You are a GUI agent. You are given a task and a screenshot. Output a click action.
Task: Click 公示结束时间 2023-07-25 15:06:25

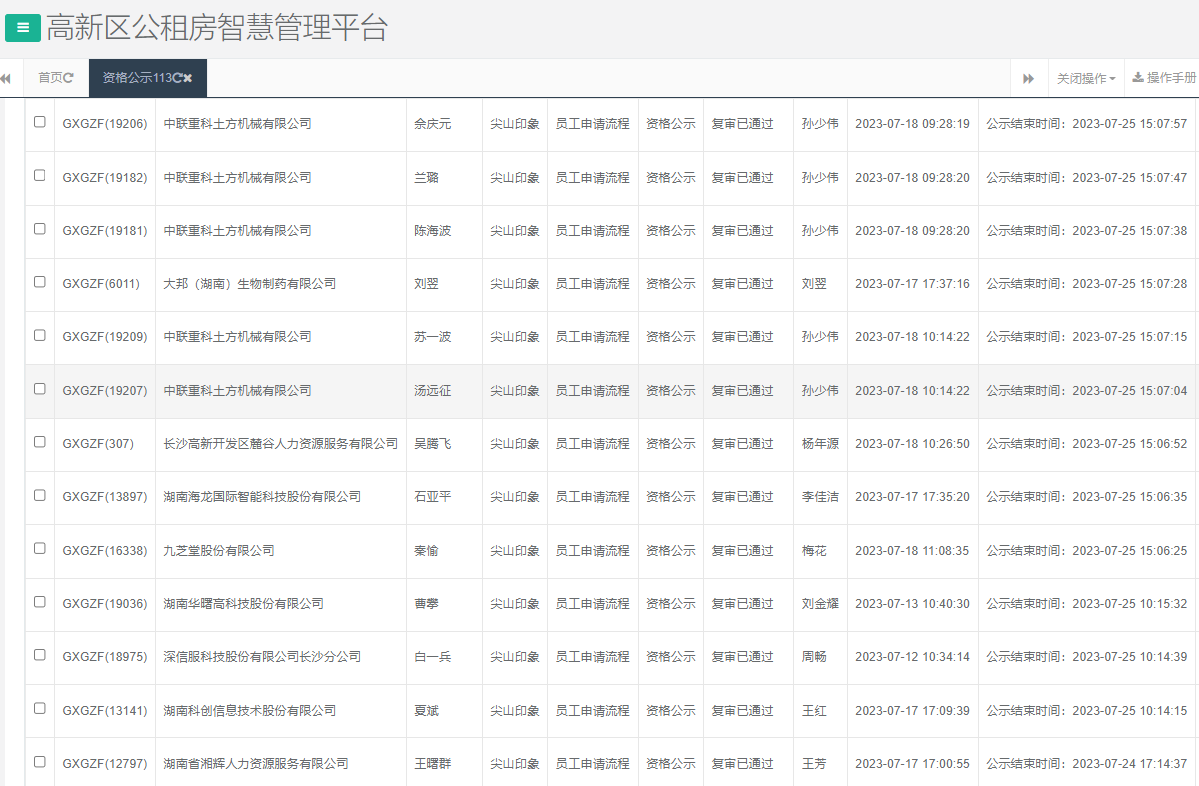tap(1087, 551)
